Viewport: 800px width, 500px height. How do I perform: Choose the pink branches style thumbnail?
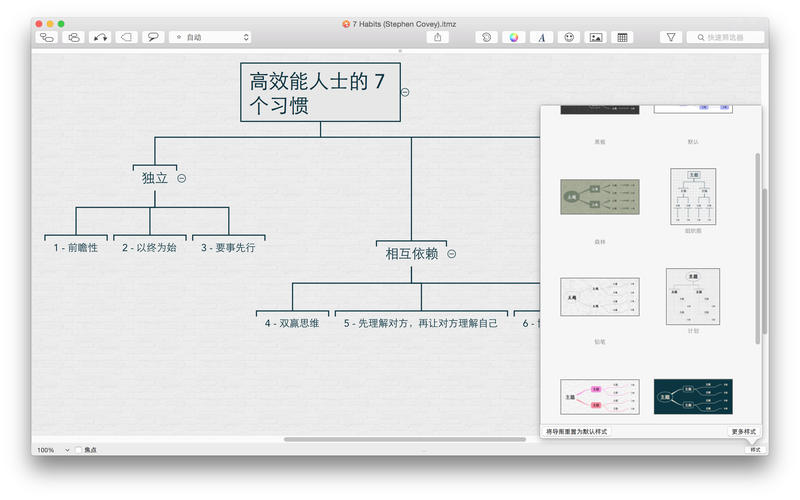600,397
